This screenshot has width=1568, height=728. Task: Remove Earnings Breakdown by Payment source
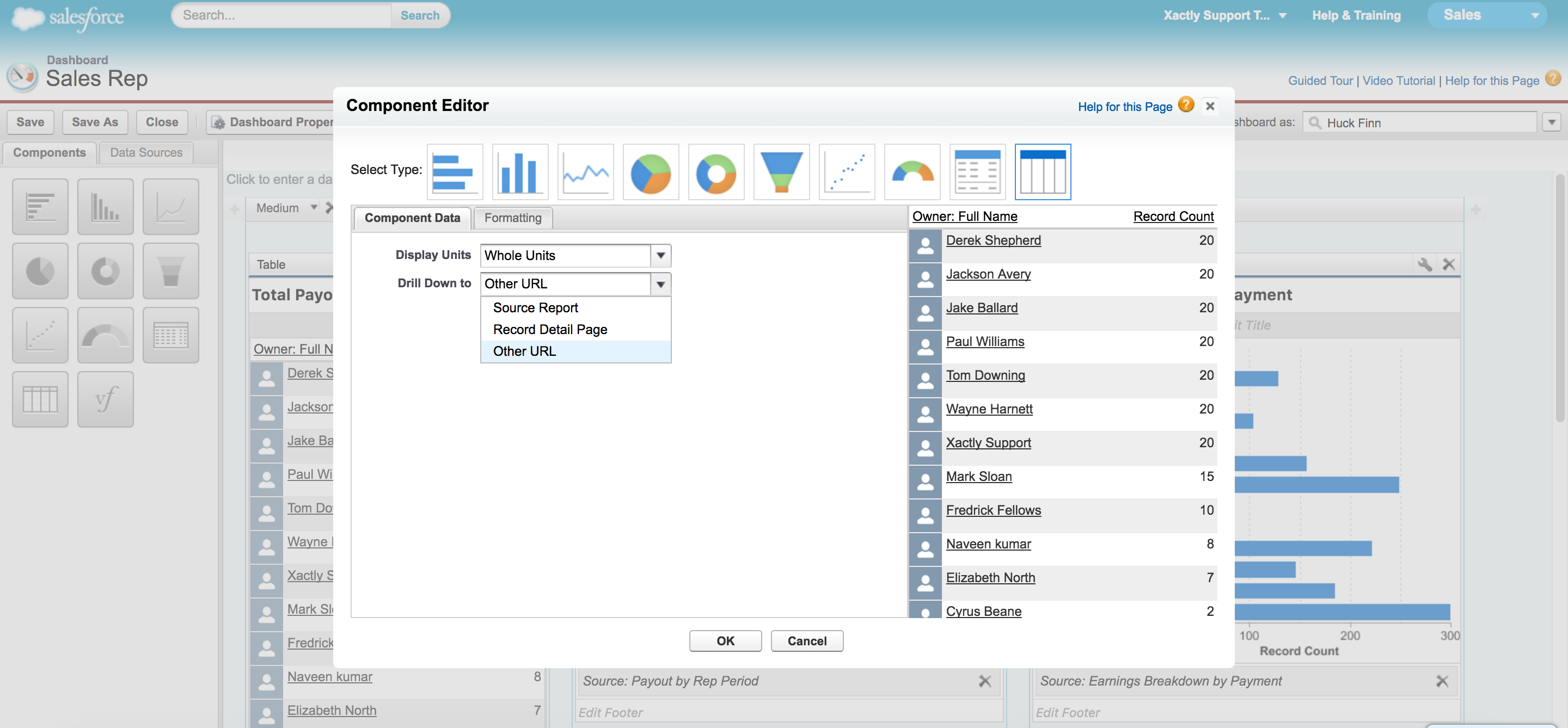1441,681
